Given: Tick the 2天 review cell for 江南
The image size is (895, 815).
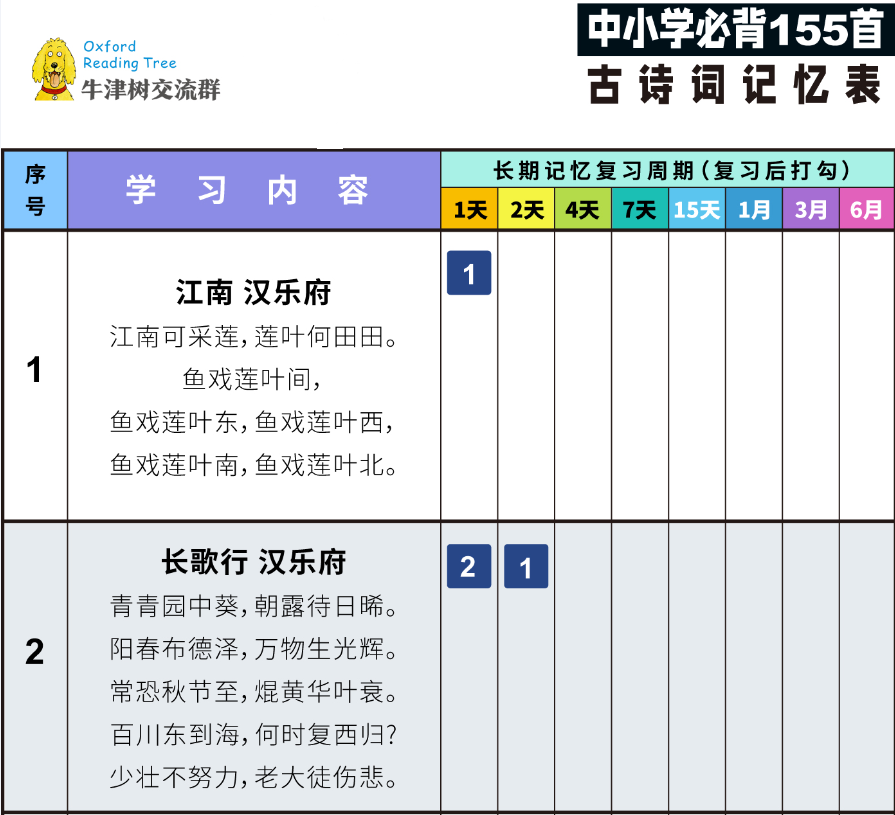Looking at the screenshot, I should pyautogui.click(x=526, y=375).
